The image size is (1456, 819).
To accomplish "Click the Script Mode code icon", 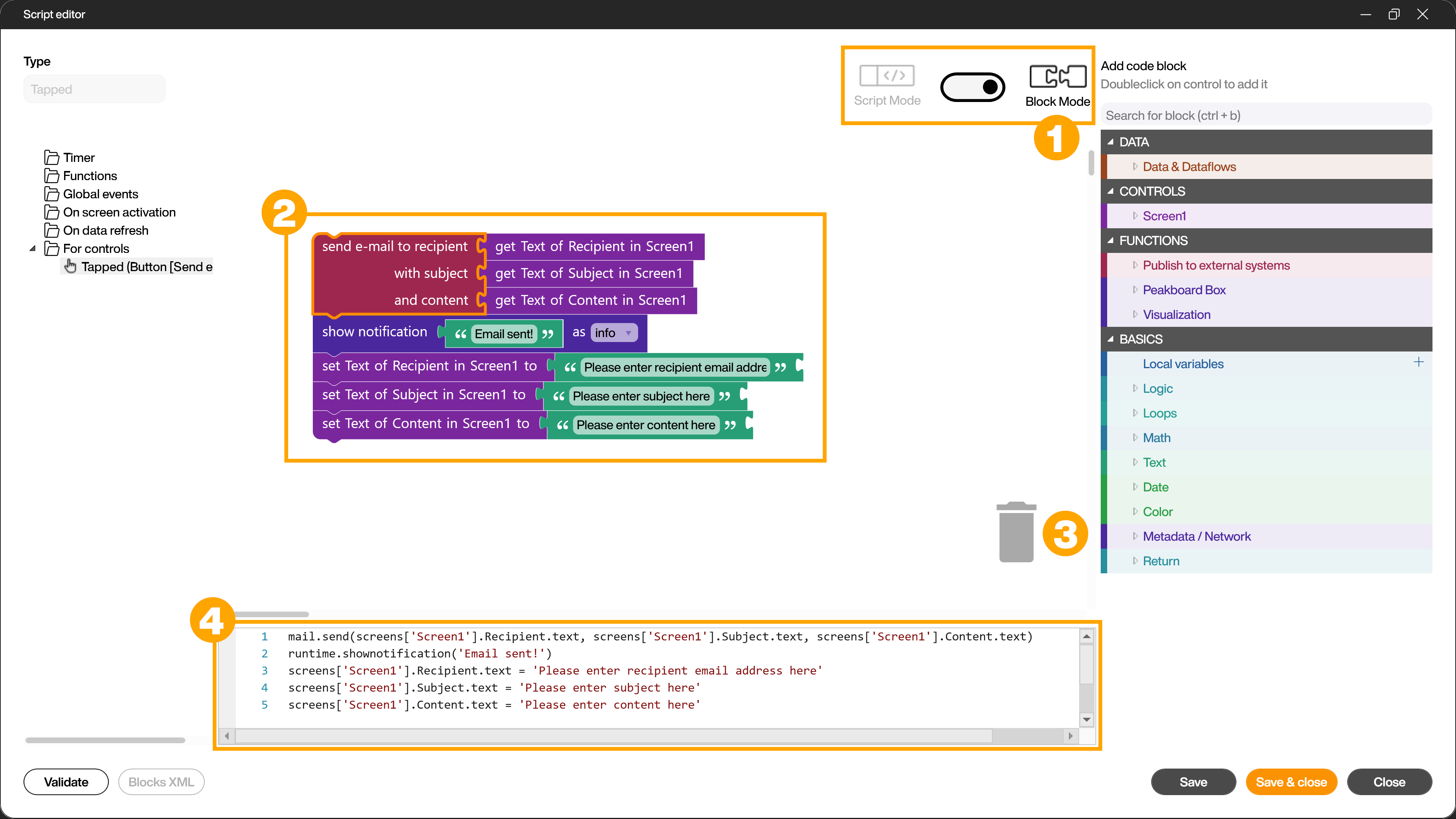I will (x=886, y=75).
